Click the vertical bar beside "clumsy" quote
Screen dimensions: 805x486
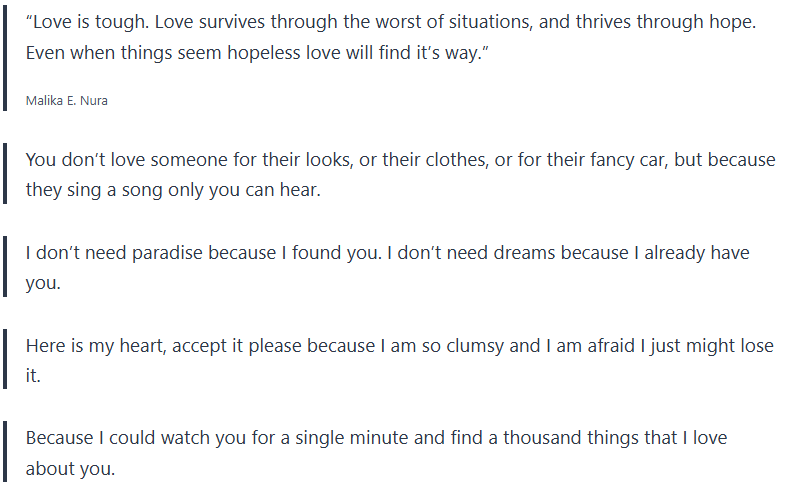coord(4,360)
